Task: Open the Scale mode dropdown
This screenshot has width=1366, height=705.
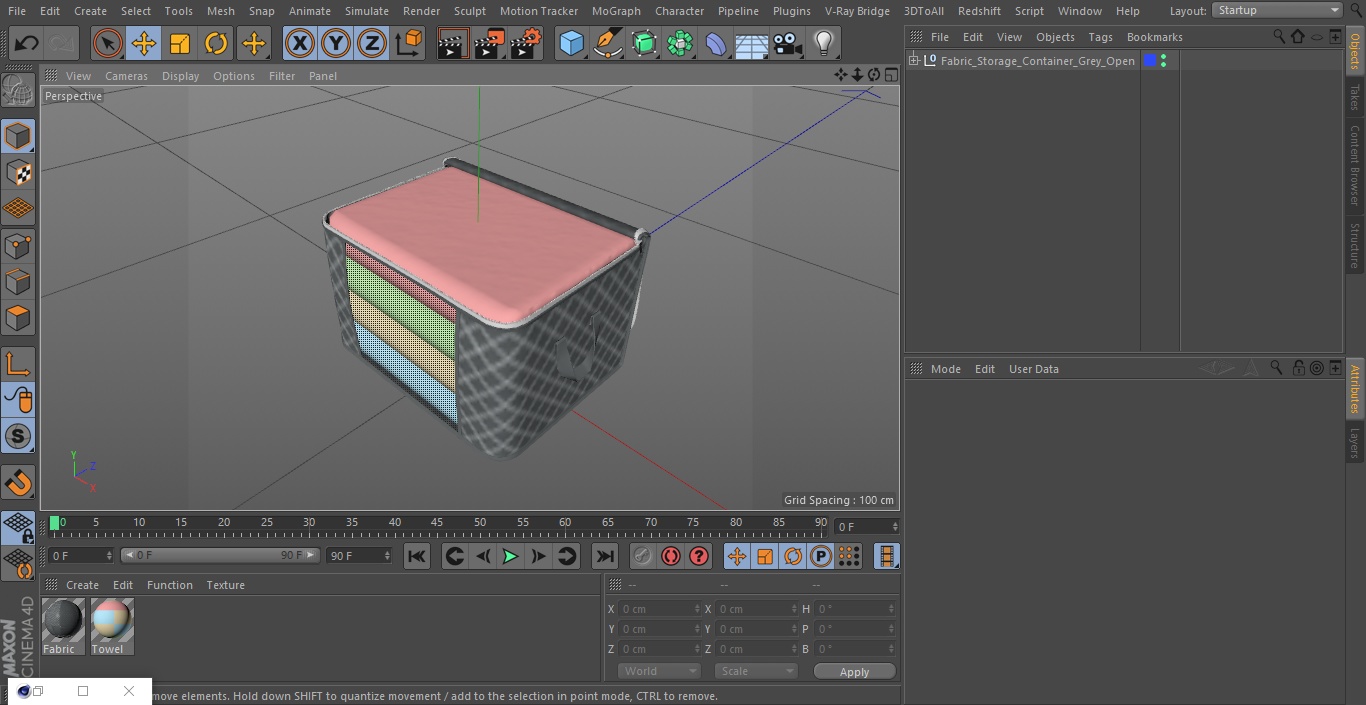Action: (x=756, y=671)
